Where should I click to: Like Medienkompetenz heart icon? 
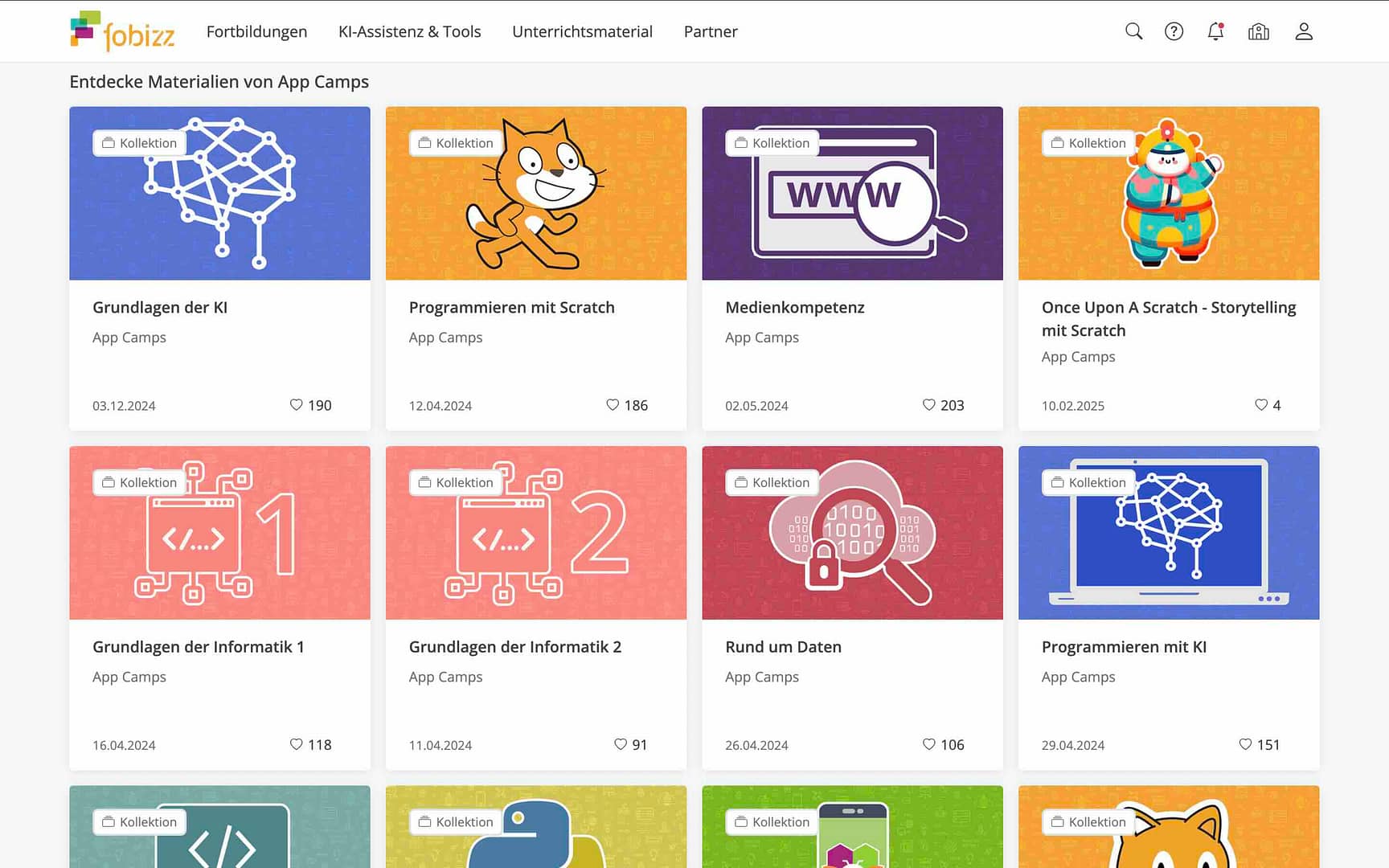pos(928,405)
